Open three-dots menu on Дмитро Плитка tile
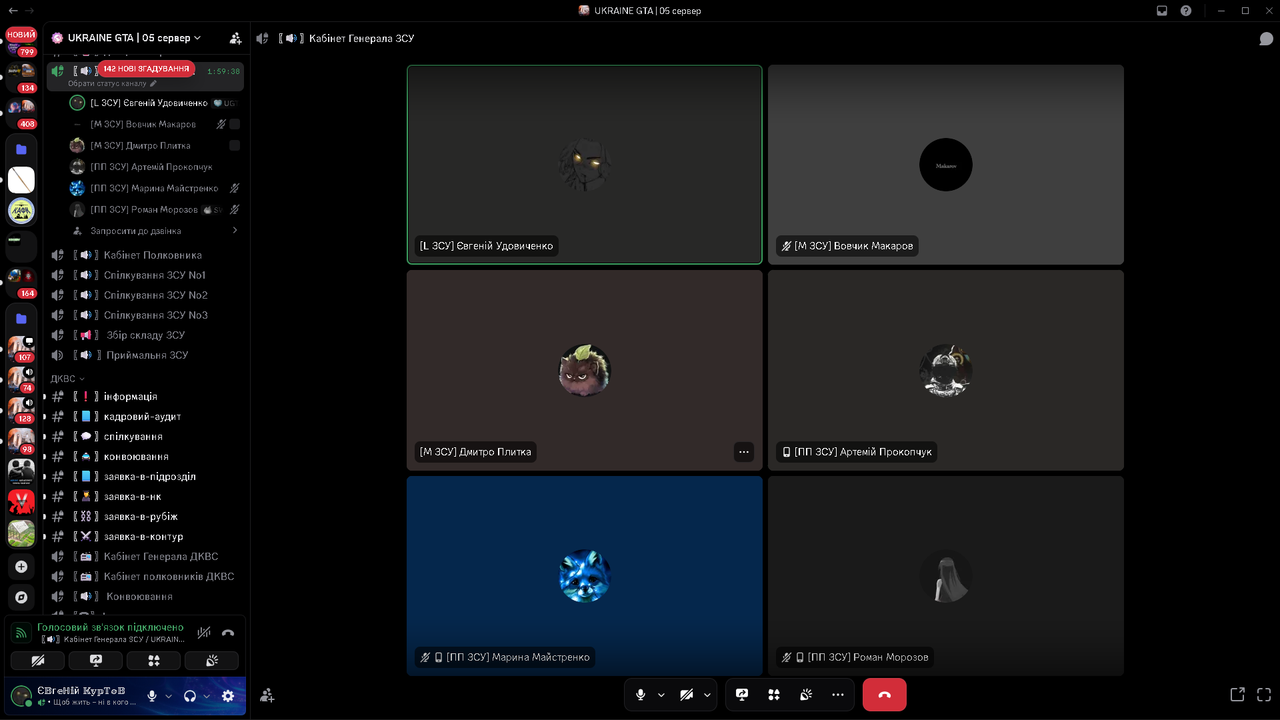1280x720 pixels. point(743,452)
